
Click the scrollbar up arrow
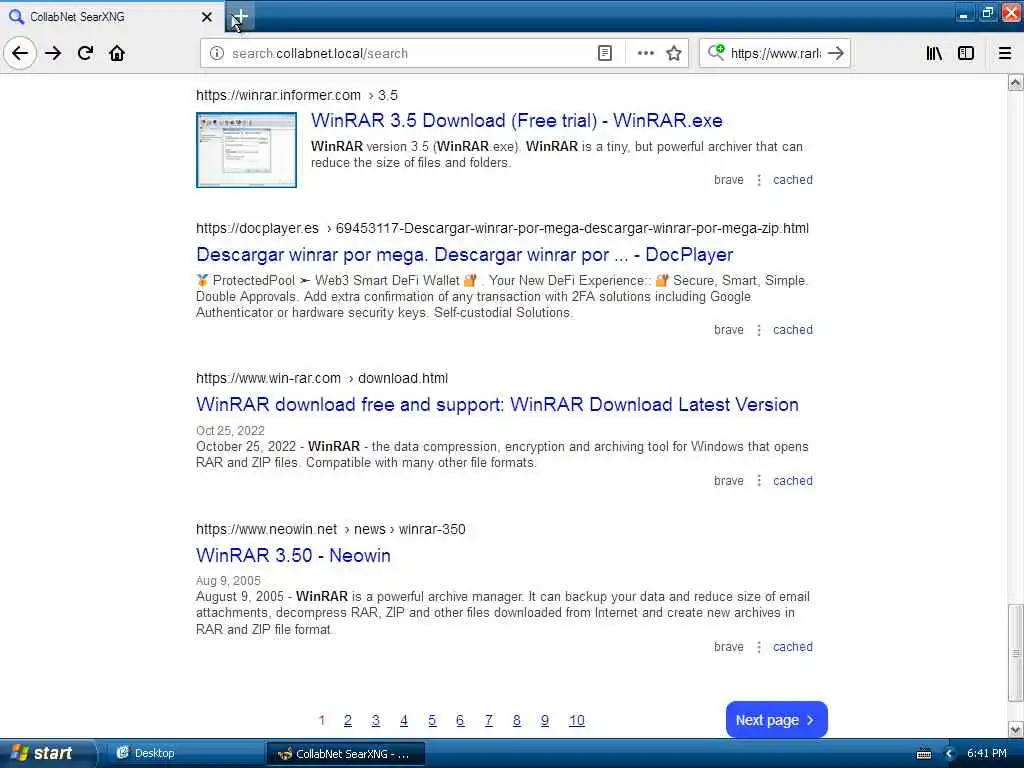click(x=1016, y=82)
